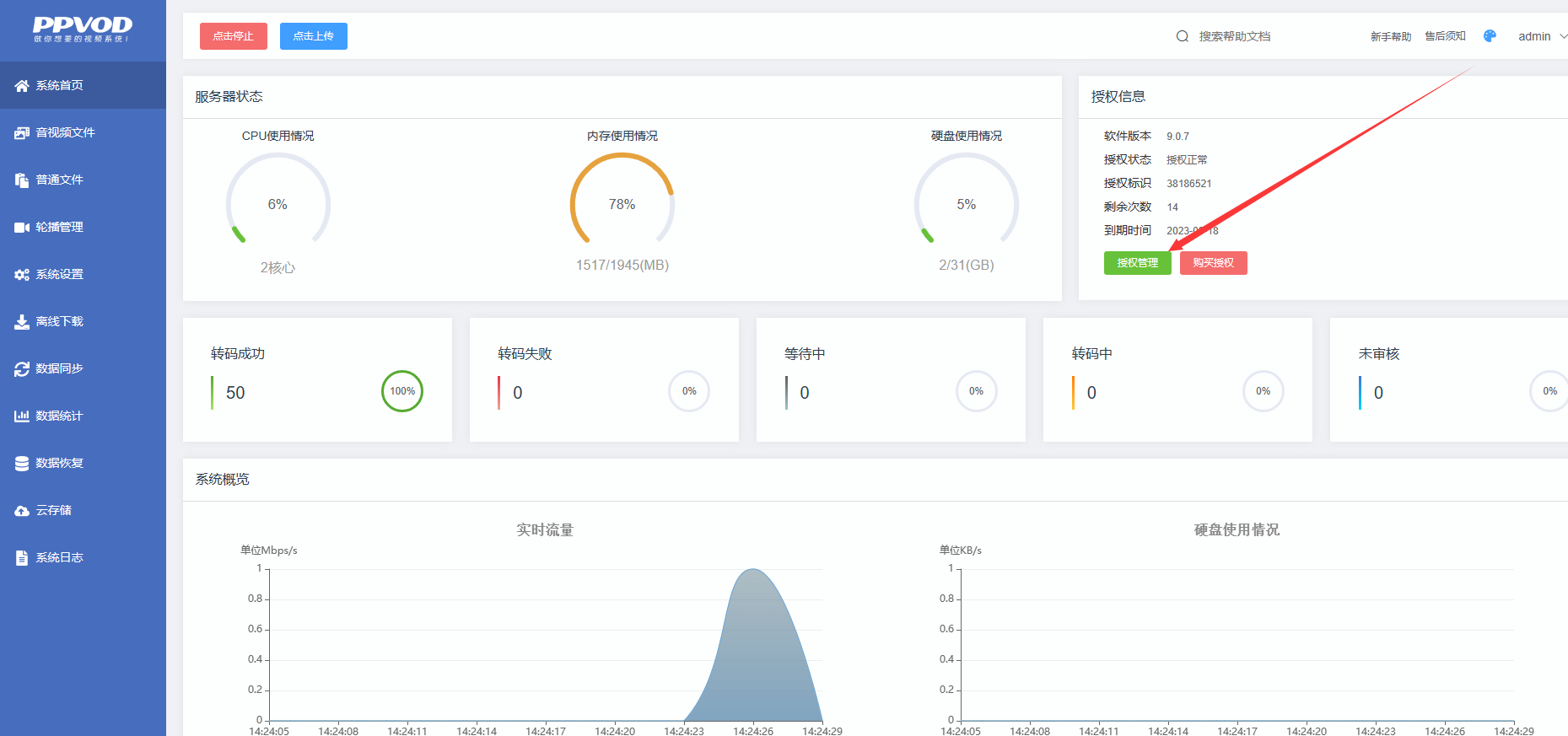Click the 等待中 0% progress ring

[x=976, y=391]
